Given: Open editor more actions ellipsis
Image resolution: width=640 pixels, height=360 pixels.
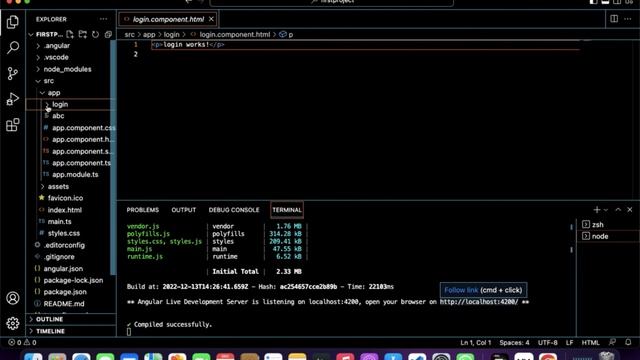Looking at the screenshot, I should click(628, 19).
